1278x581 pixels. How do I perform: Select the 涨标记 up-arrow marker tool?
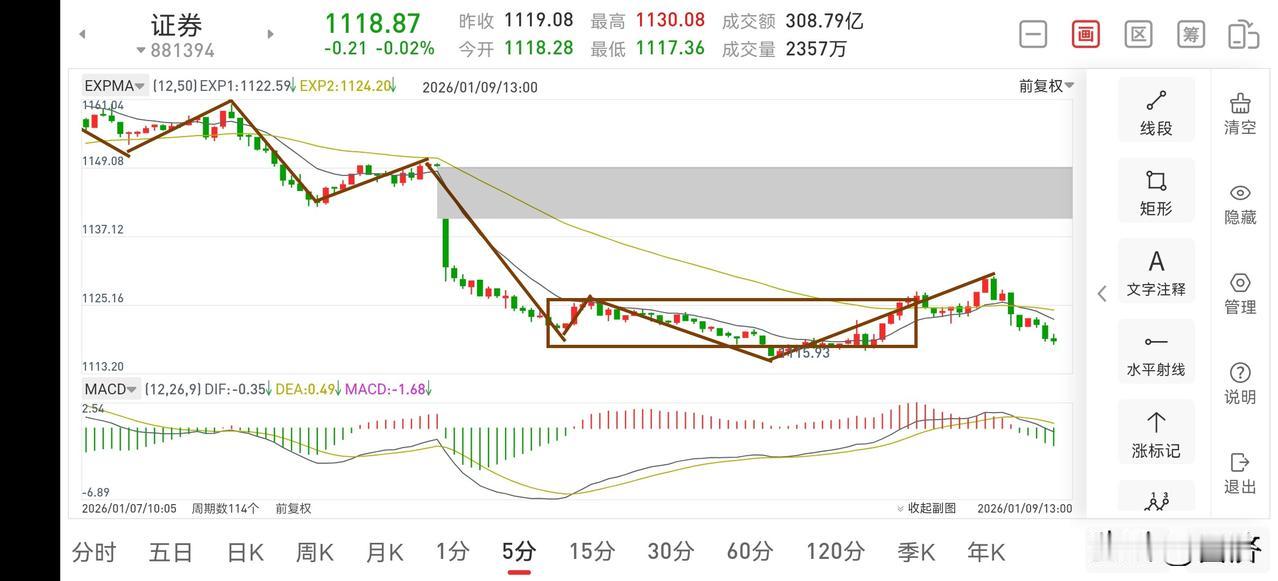point(1156,432)
